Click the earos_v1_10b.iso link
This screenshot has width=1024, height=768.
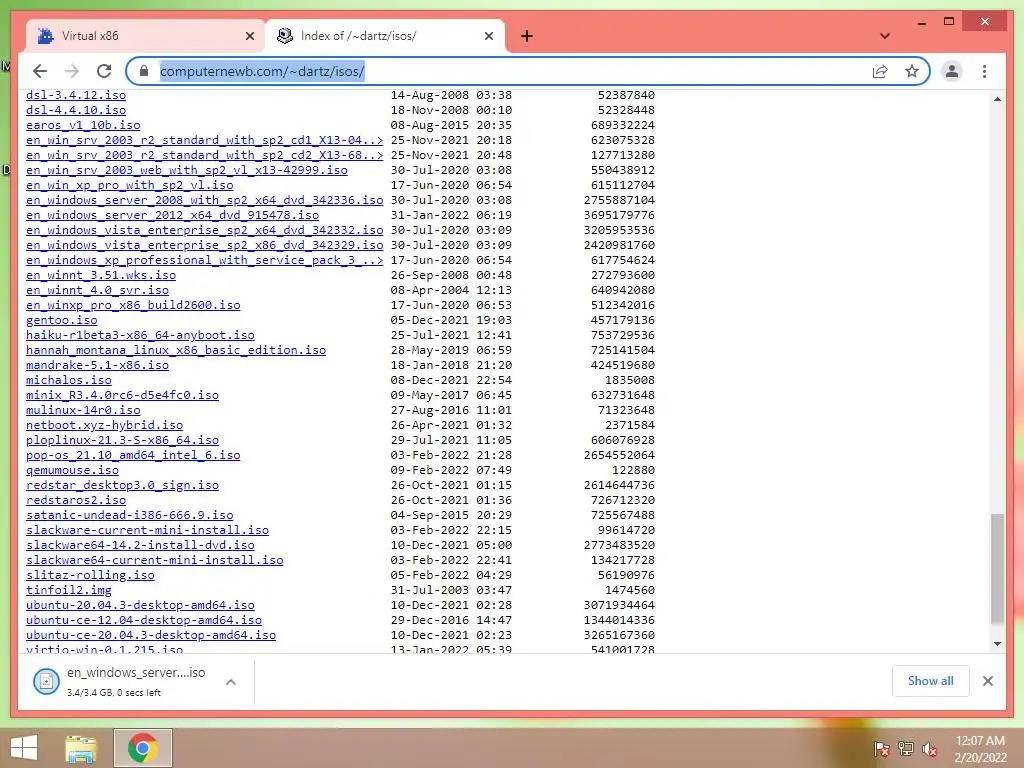point(83,125)
